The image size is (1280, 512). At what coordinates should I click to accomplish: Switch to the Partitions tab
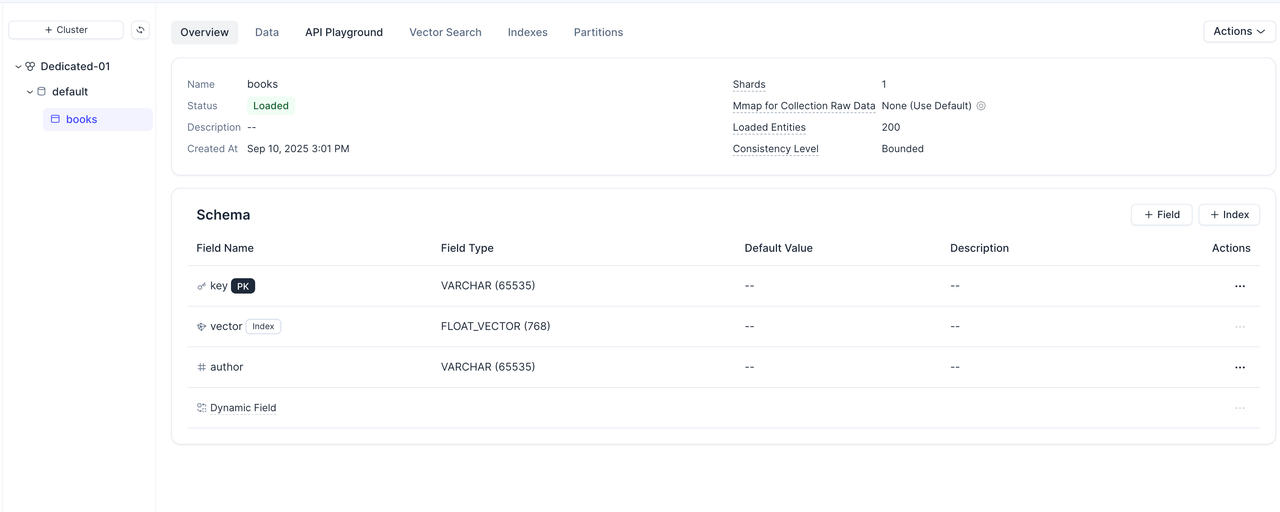pos(598,32)
